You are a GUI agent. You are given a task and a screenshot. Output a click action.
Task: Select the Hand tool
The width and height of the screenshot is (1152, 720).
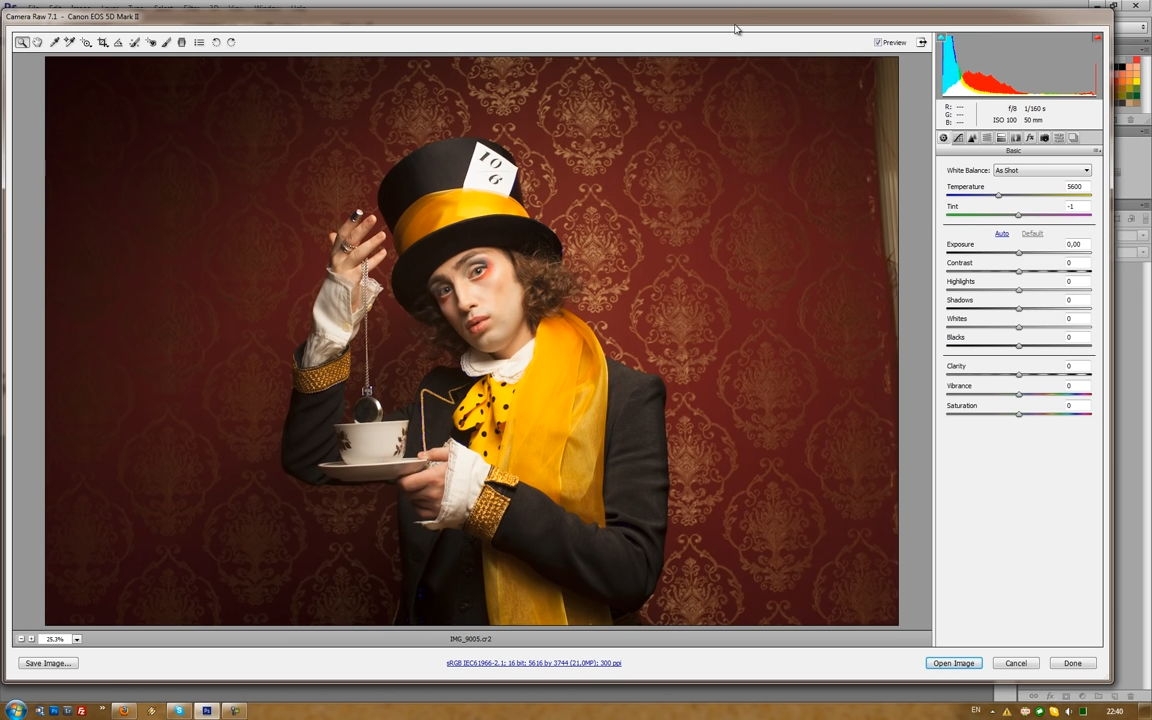click(37, 43)
